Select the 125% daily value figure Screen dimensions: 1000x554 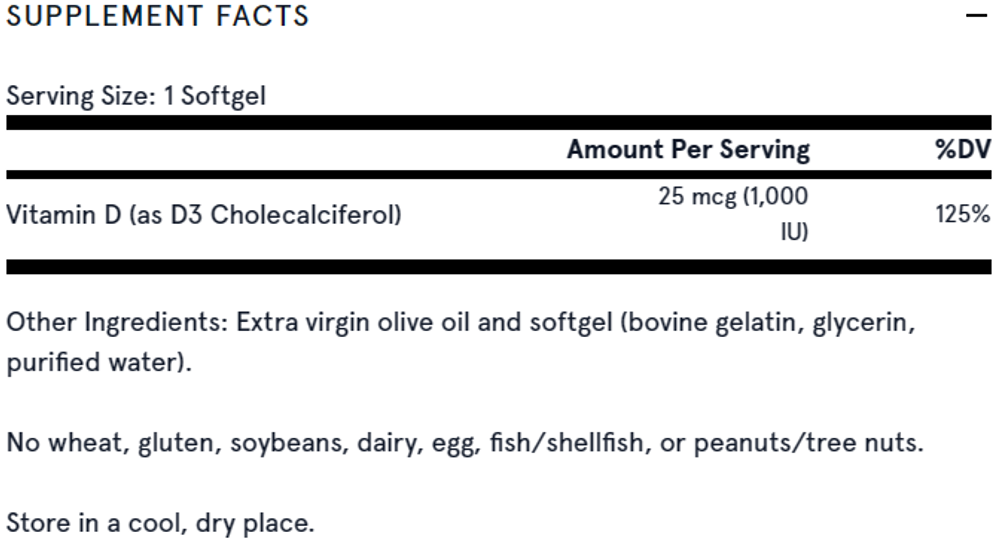click(963, 214)
